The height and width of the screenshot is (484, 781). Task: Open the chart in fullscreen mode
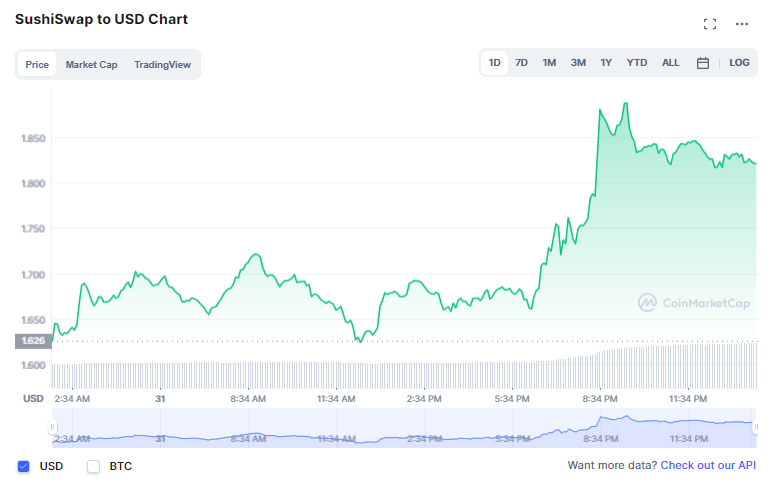710,24
